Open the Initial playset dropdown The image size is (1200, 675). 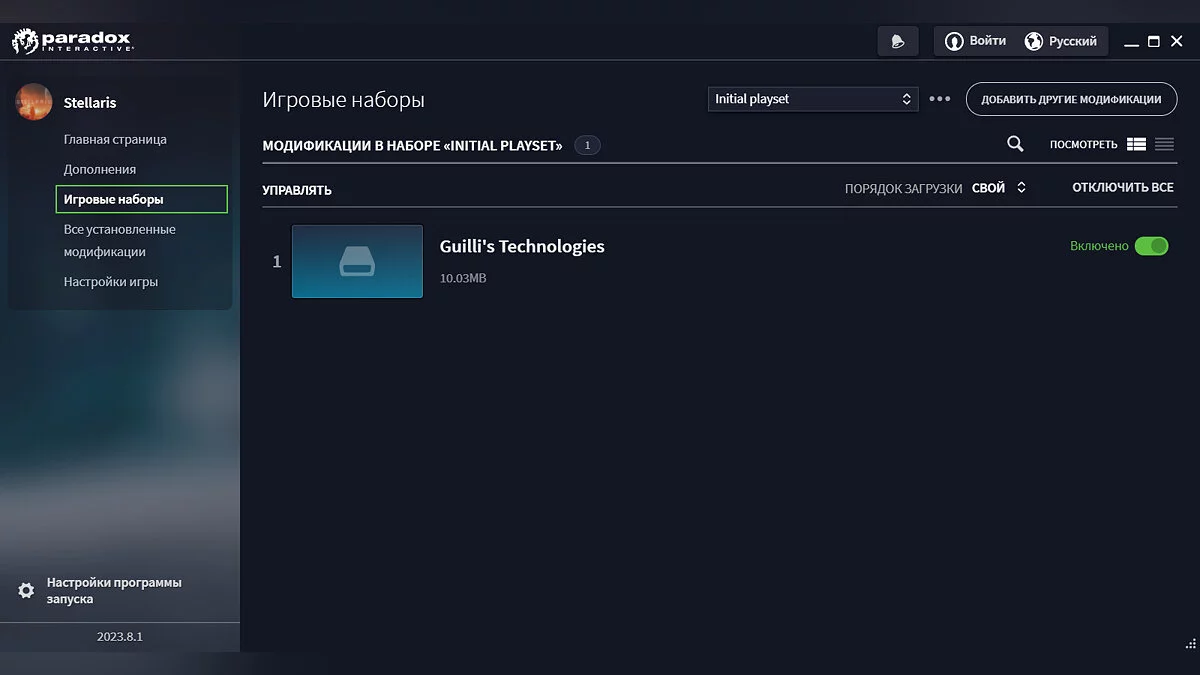(813, 99)
